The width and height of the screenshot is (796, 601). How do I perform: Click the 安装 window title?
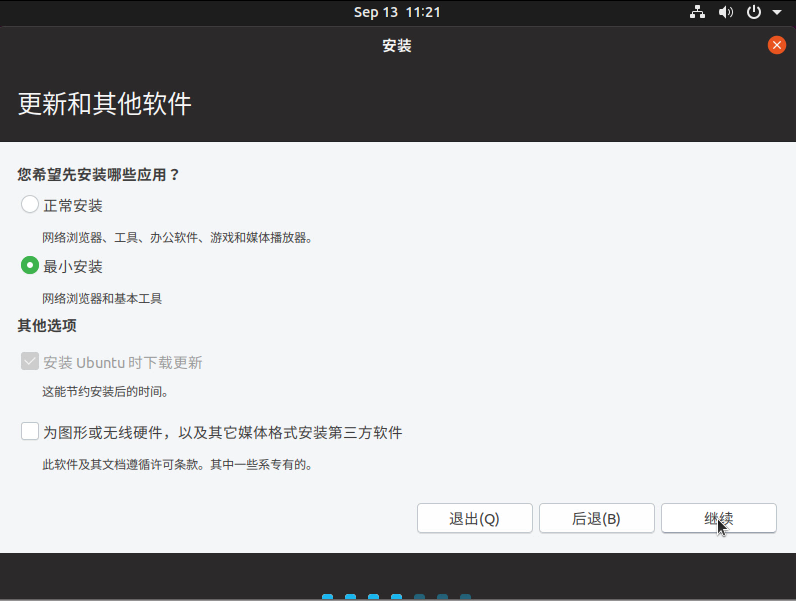coord(397,46)
